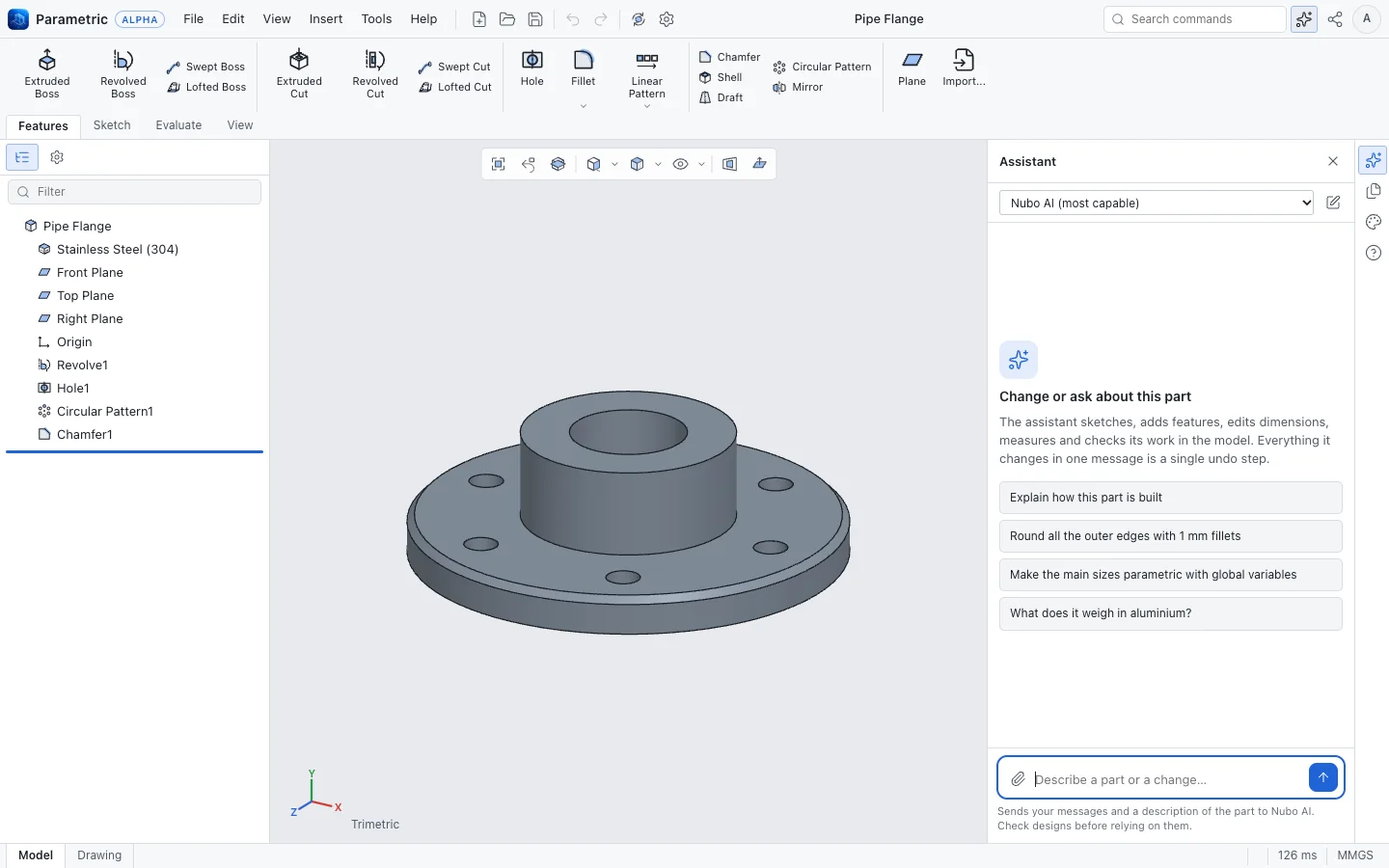Open the Nubo AI model selector
The image size is (1389, 868).
click(x=1157, y=203)
